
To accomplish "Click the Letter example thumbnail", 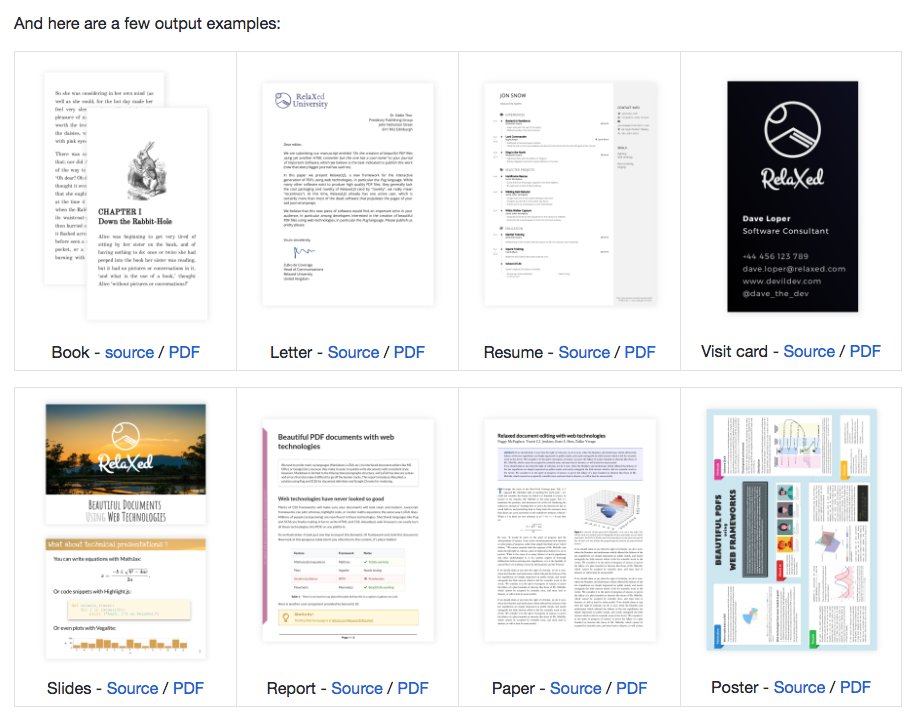I will 348,194.
